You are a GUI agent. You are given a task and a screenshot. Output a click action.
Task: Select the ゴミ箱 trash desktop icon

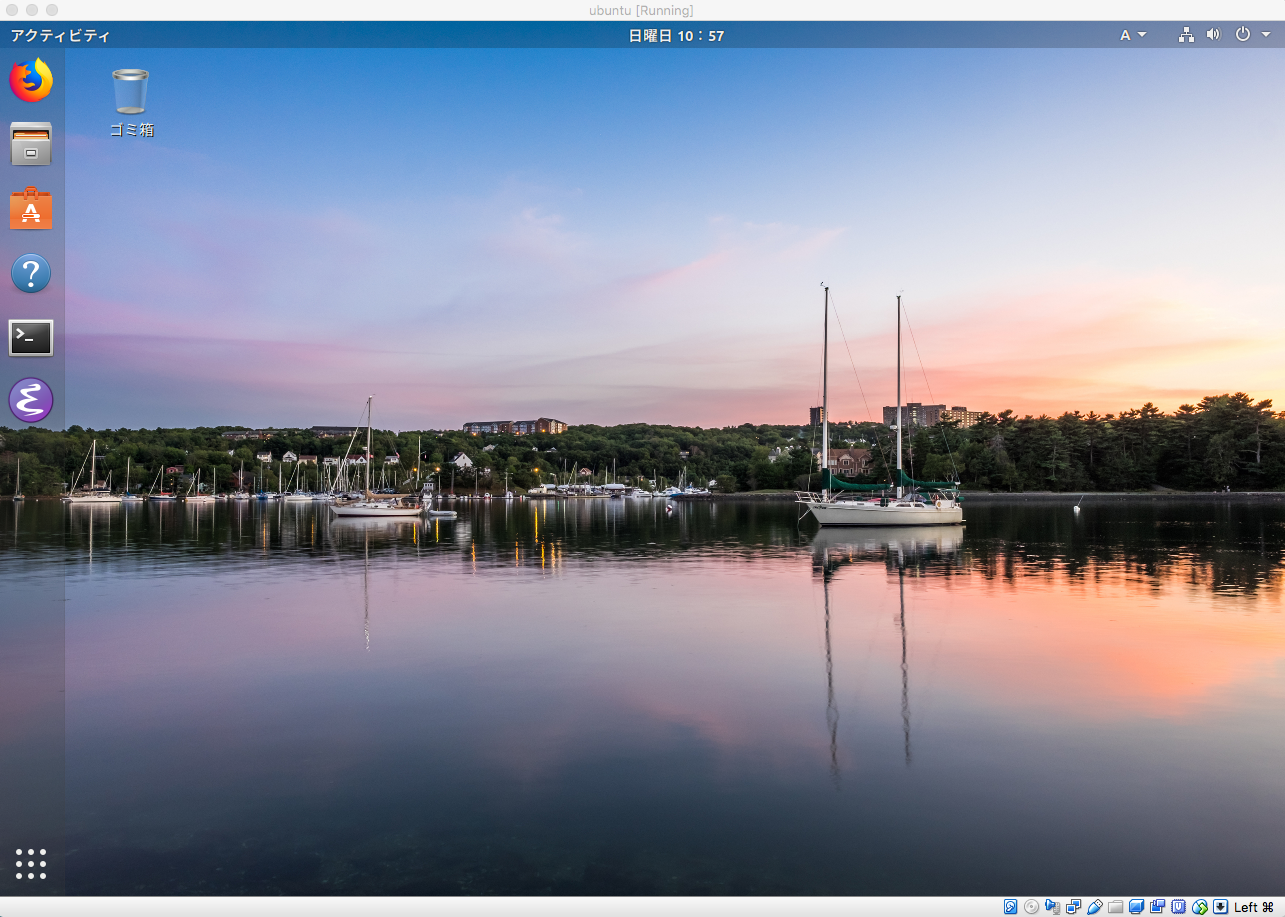tap(131, 103)
